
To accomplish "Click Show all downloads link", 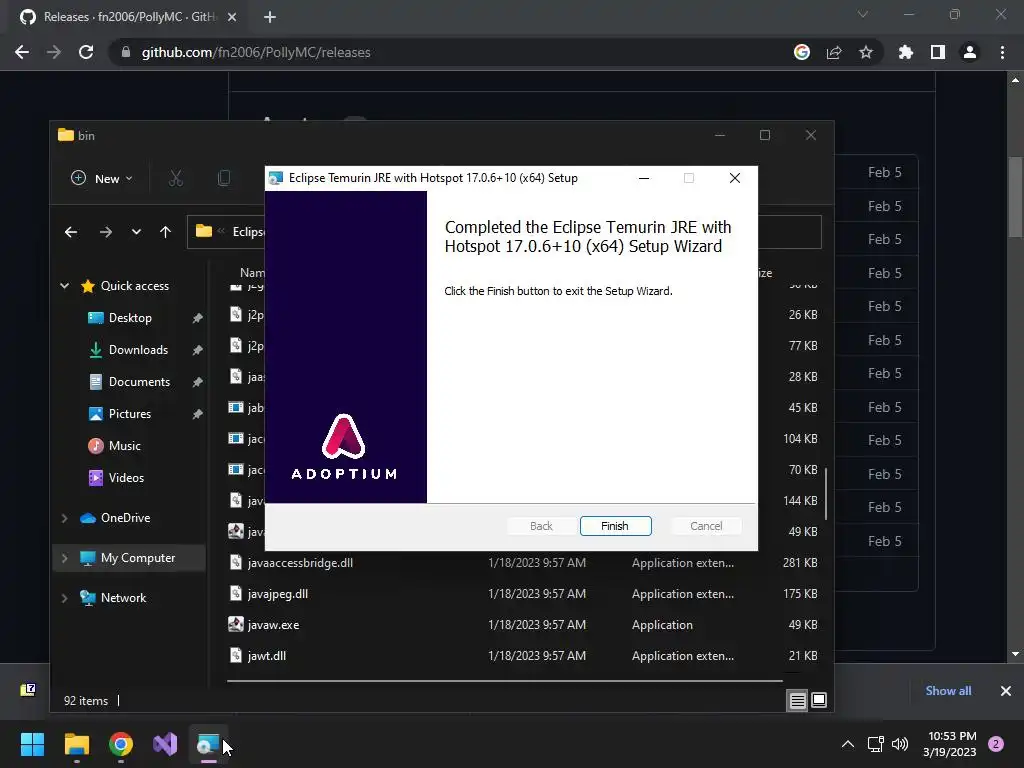I will [948, 691].
